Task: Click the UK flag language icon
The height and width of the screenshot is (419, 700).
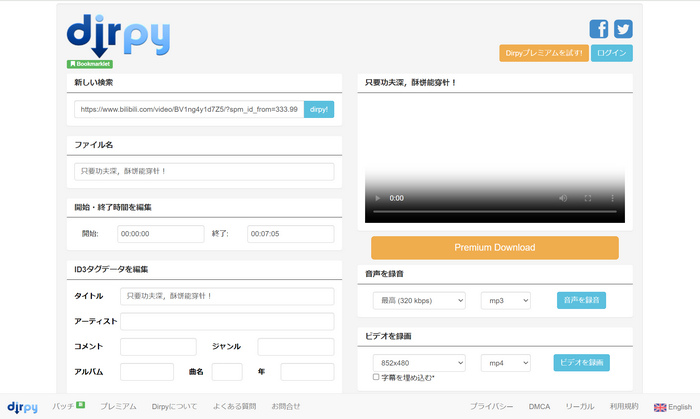Action: pos(660,407)
